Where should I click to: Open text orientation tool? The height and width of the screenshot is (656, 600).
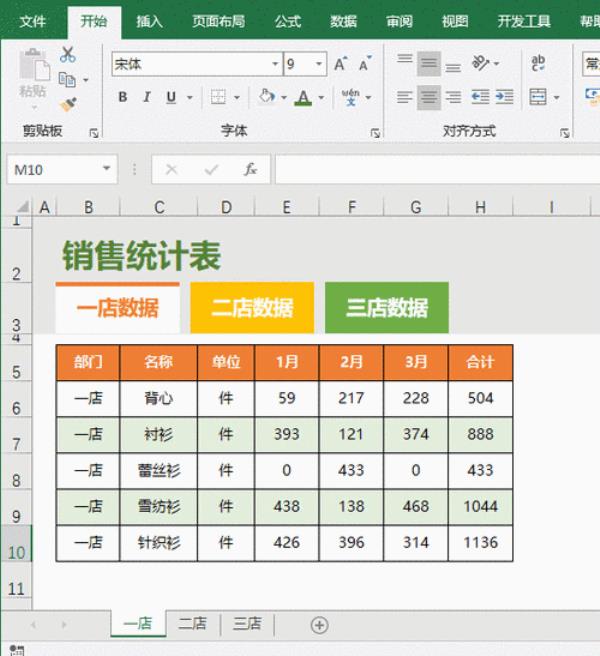tap(480, 63)
